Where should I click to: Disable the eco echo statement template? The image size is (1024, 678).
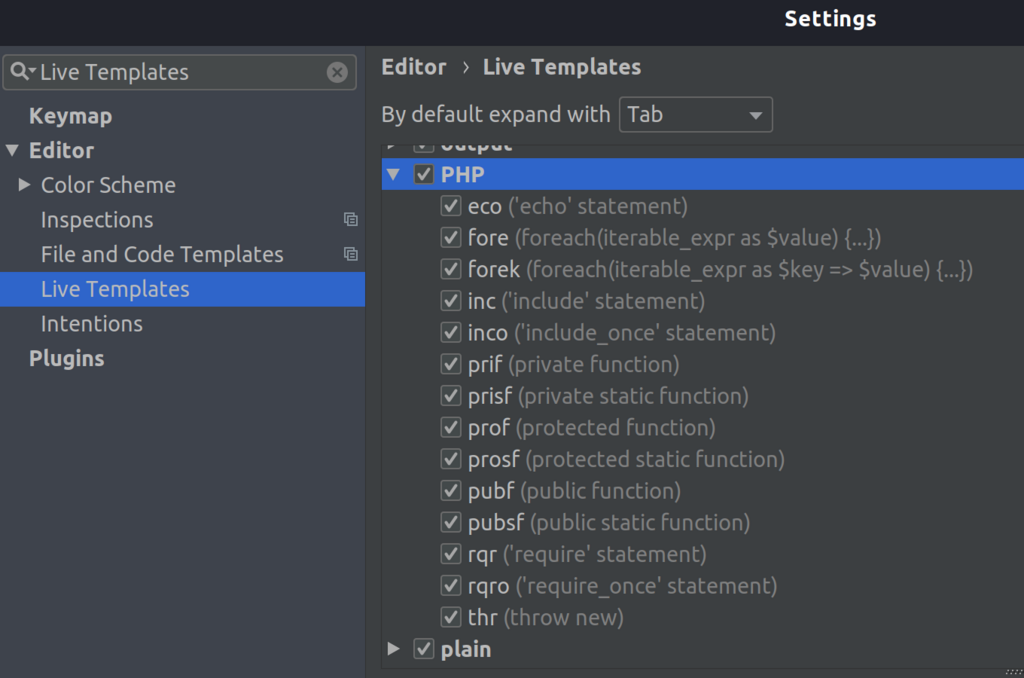click(x=451, y=207)
